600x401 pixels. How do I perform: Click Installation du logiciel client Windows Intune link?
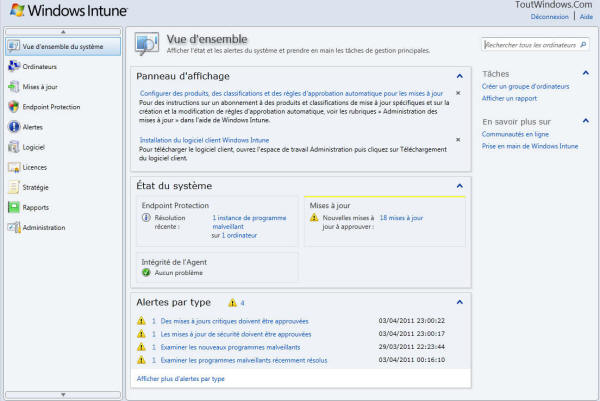click(x=204, y=140)
